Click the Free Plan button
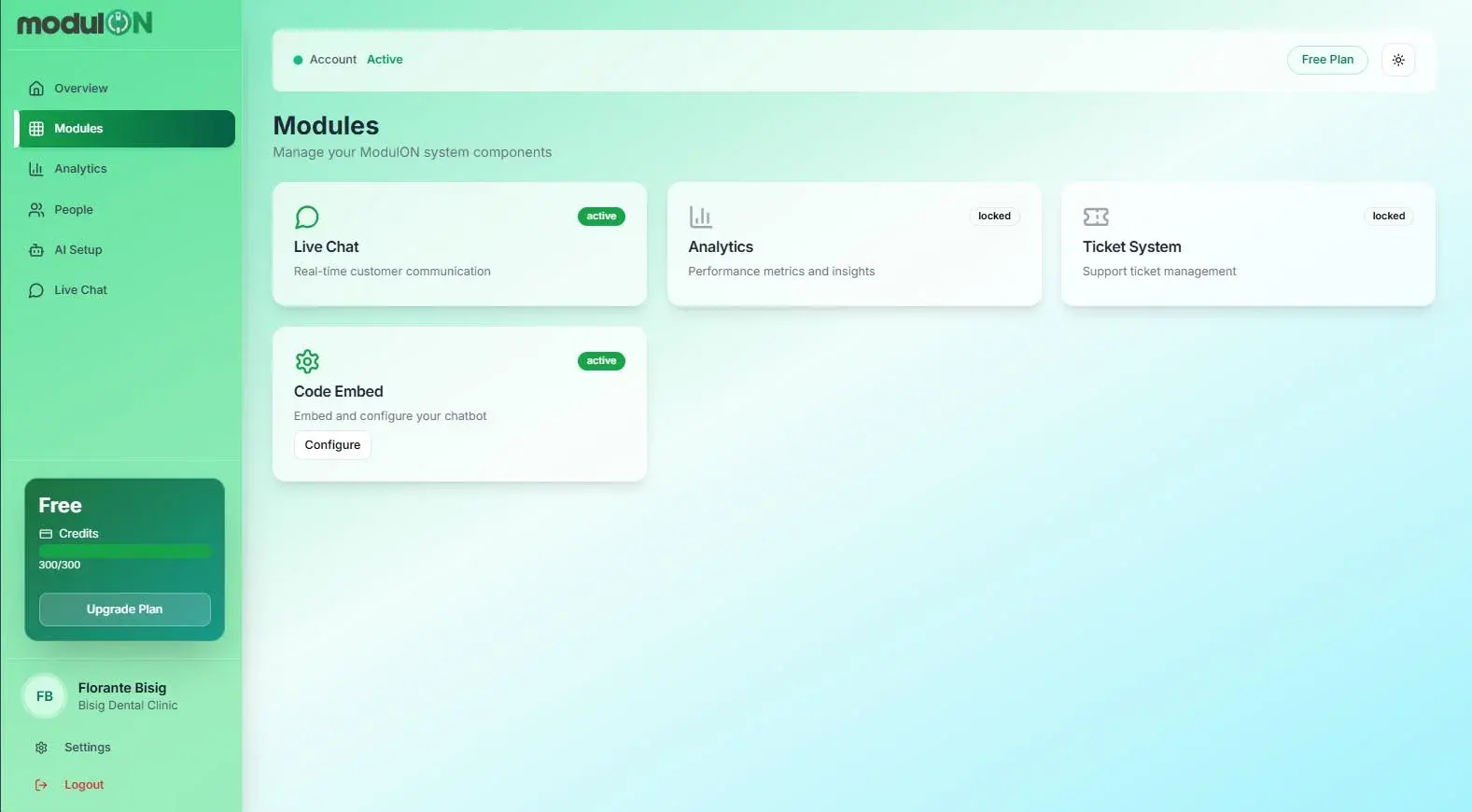1472x812 pixels. pos(1327,60)
